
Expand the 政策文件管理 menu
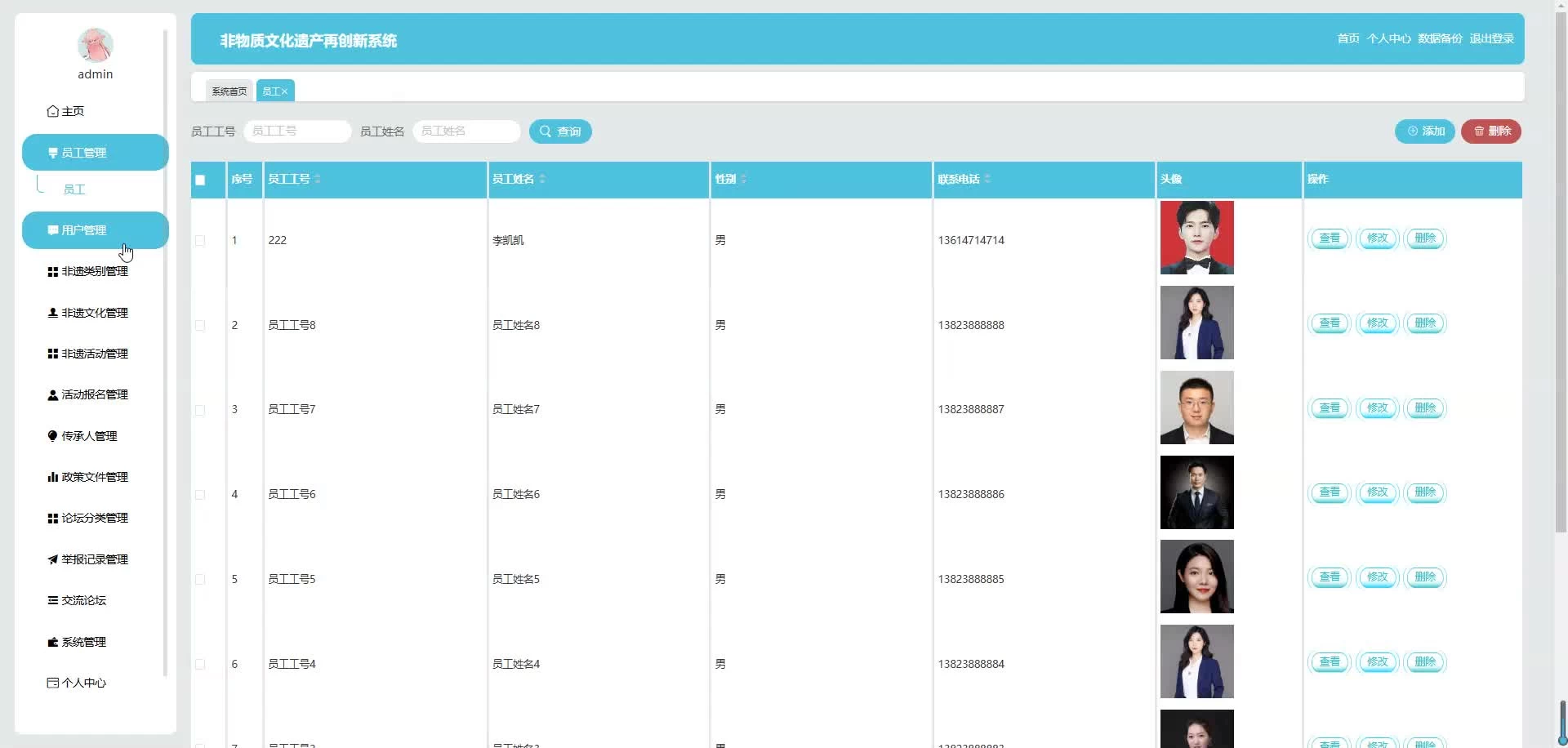click(x=96, y=477)
